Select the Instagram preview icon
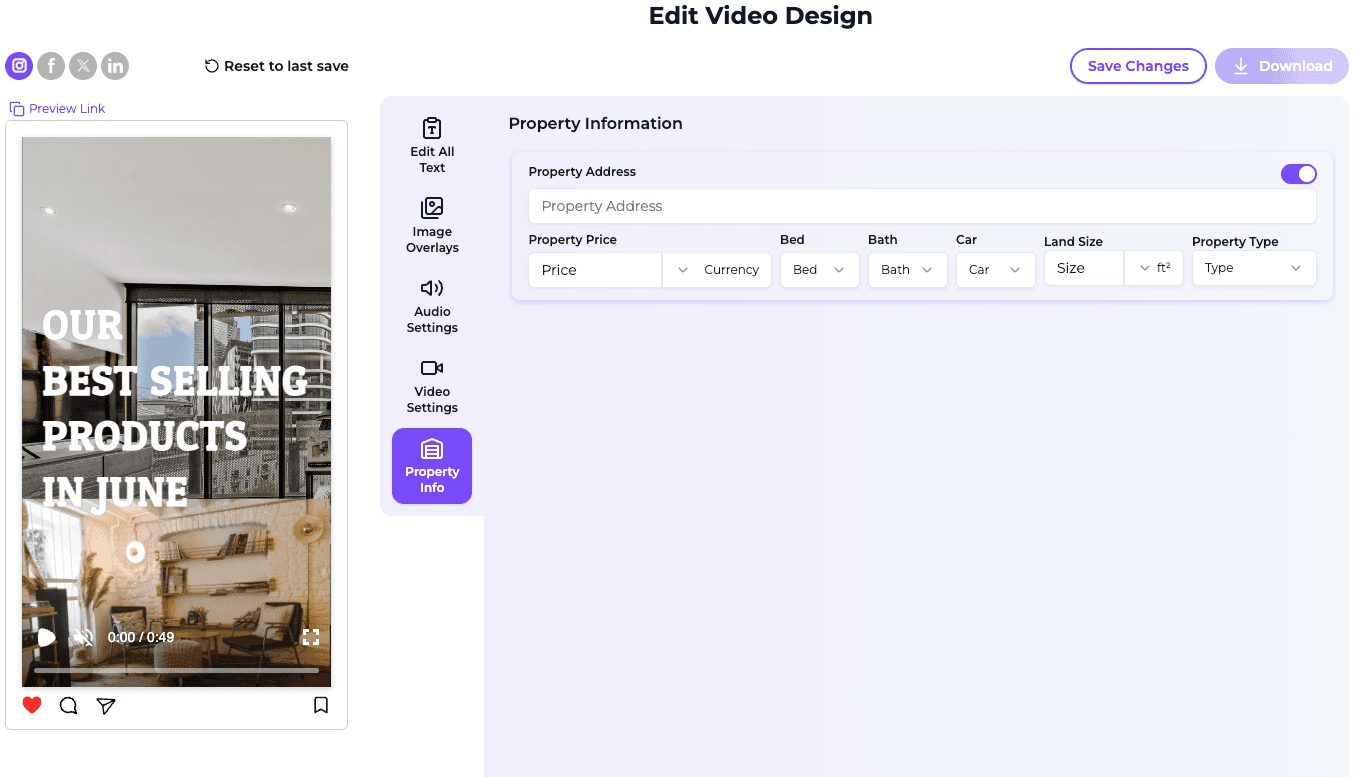 [x=19, y=66]
